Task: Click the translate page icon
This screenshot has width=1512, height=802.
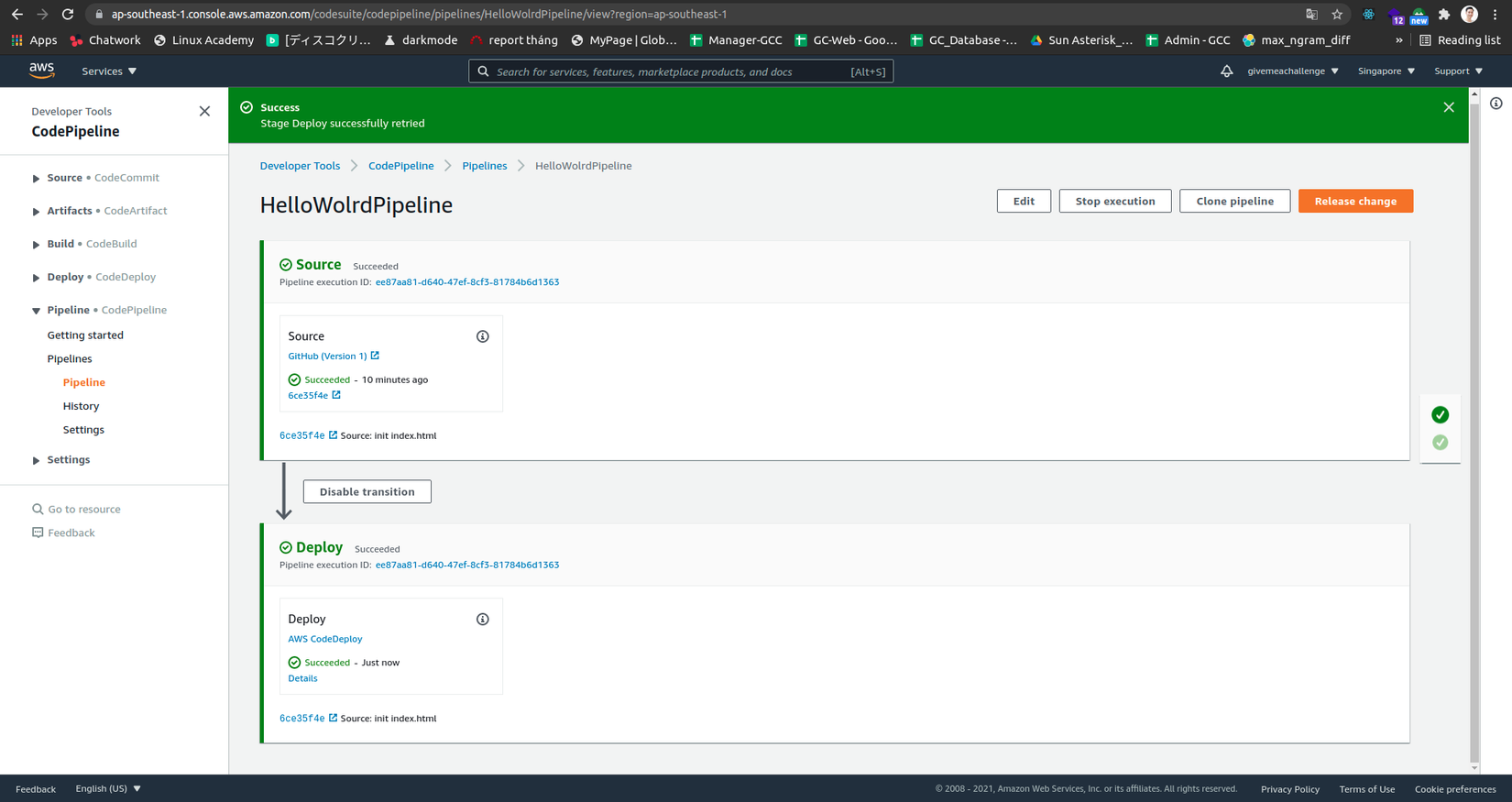Action: coord(1311,14)
